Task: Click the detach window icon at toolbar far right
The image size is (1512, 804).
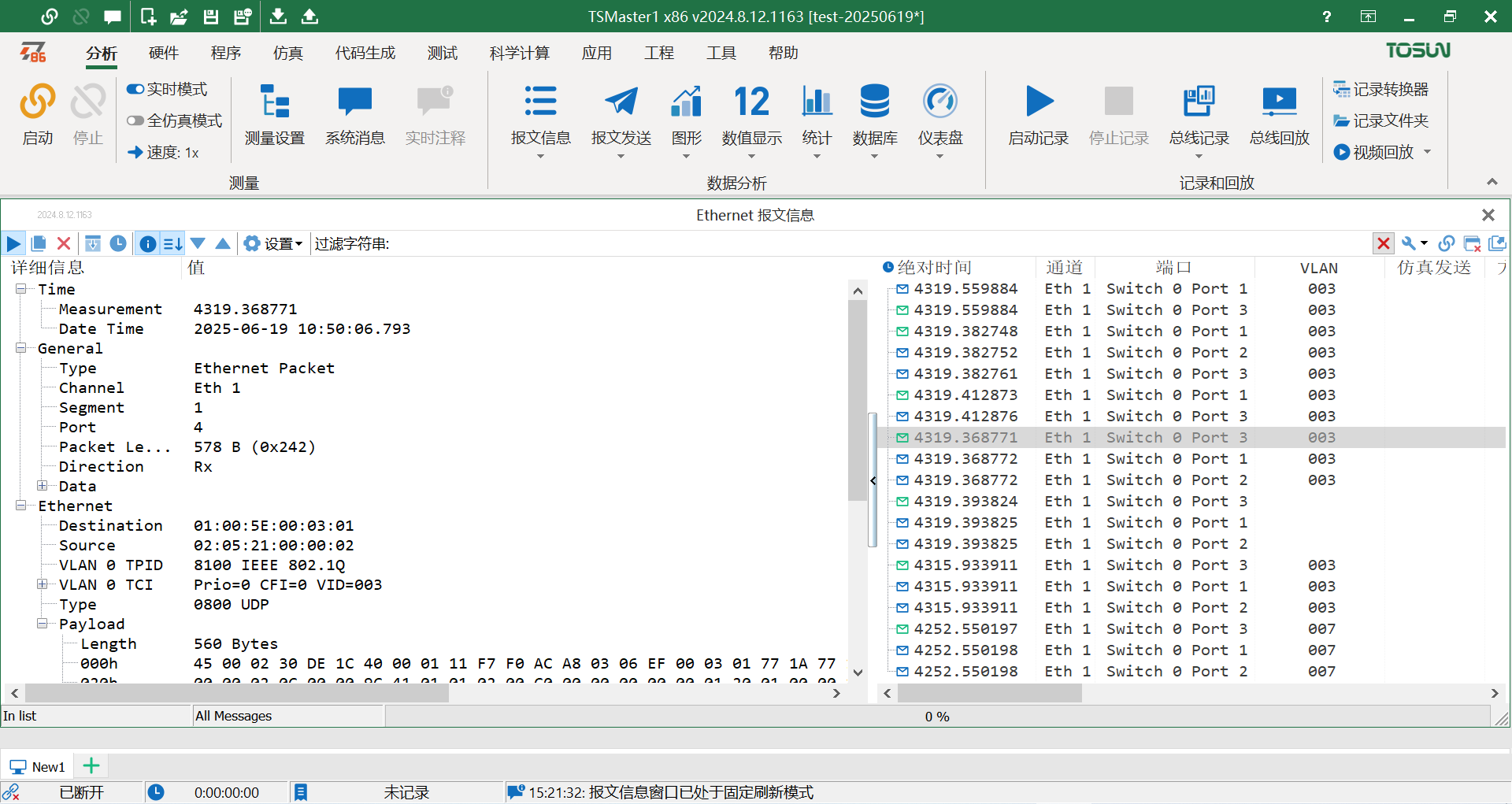Action: 1497,243
